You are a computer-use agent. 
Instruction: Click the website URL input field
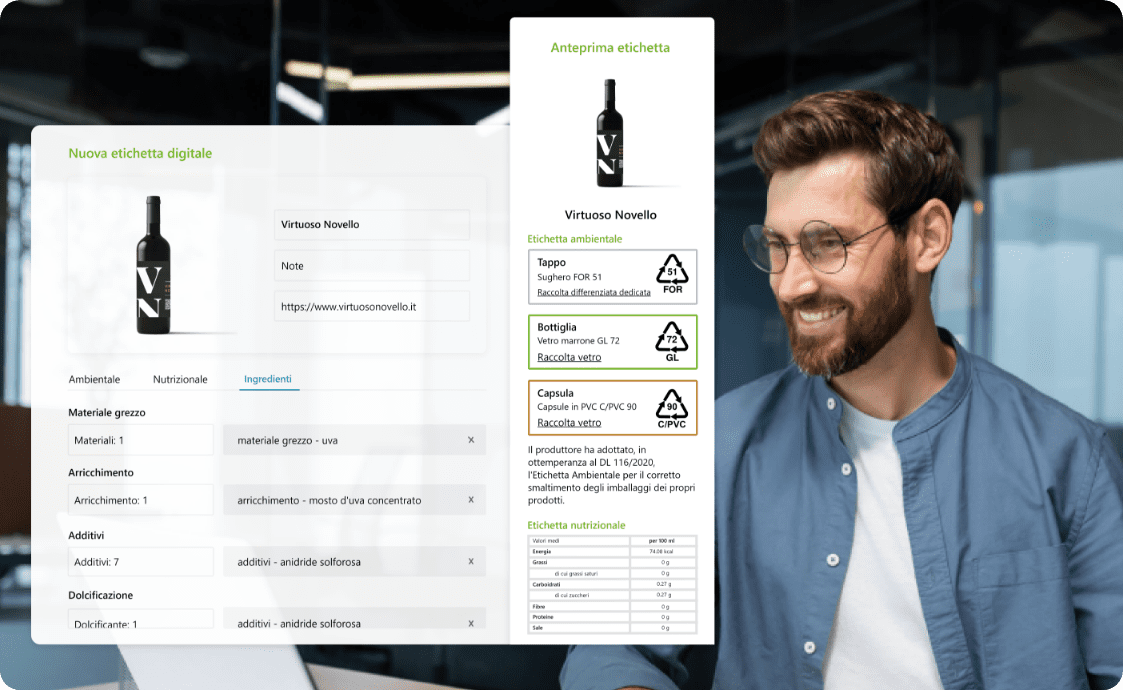coord(371,307)
